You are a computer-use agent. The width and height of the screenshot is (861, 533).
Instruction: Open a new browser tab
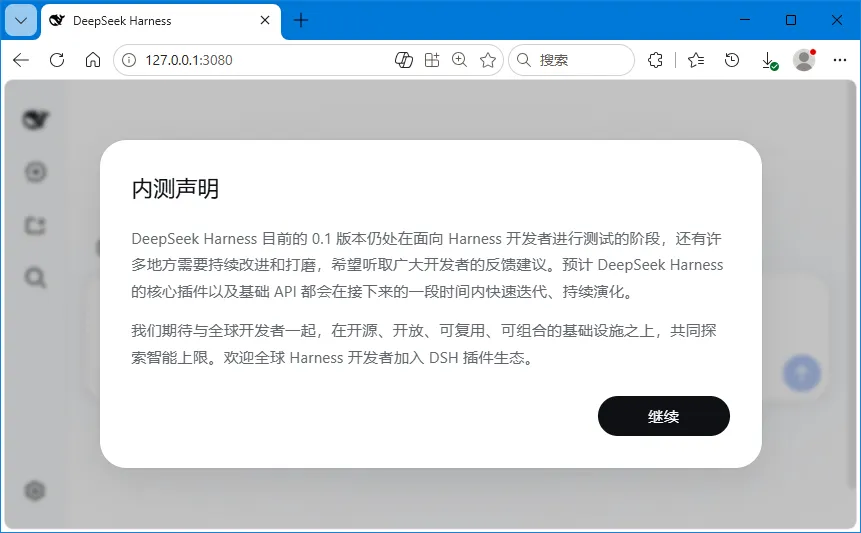click(x=300, y=20)
